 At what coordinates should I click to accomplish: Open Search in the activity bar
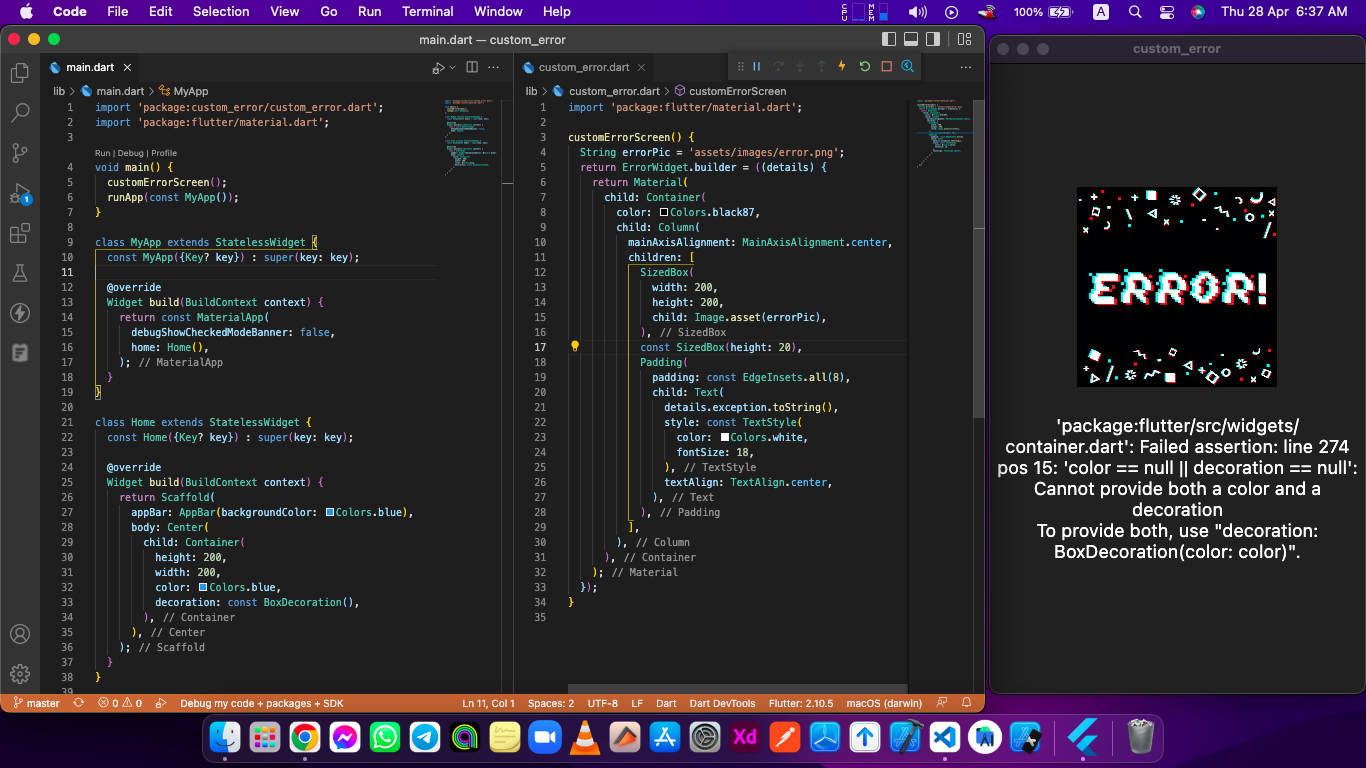coord(19,113)
